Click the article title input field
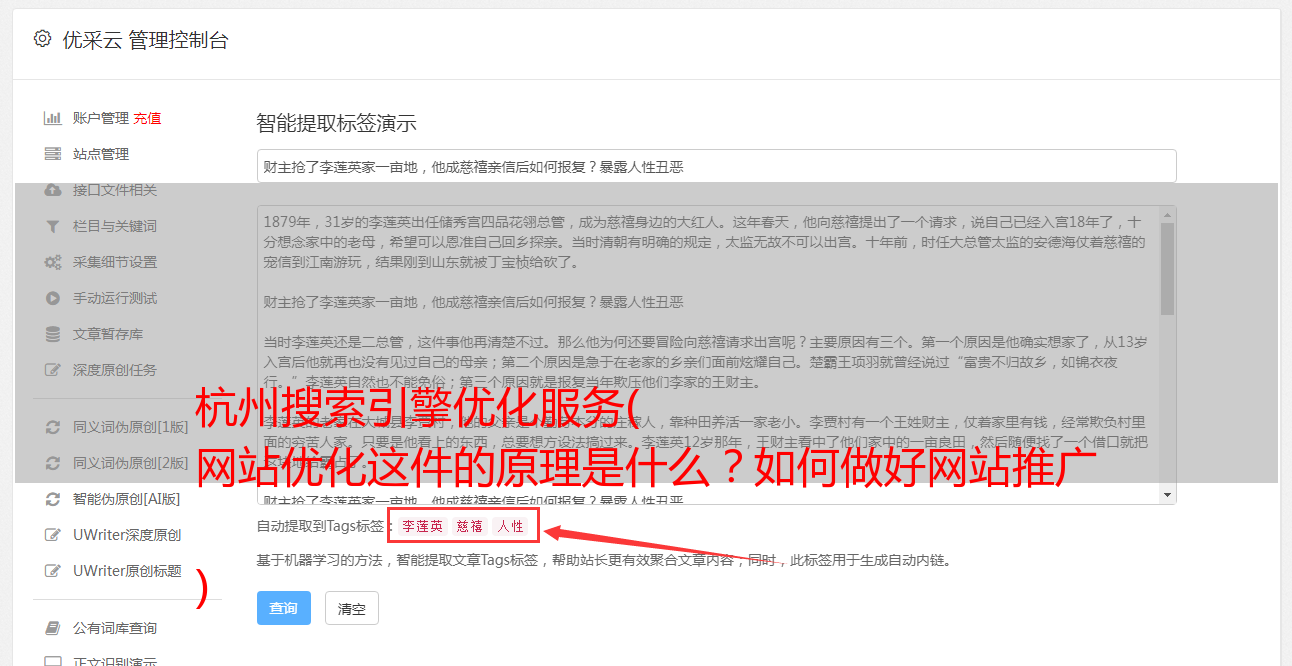 pos(716,167)
